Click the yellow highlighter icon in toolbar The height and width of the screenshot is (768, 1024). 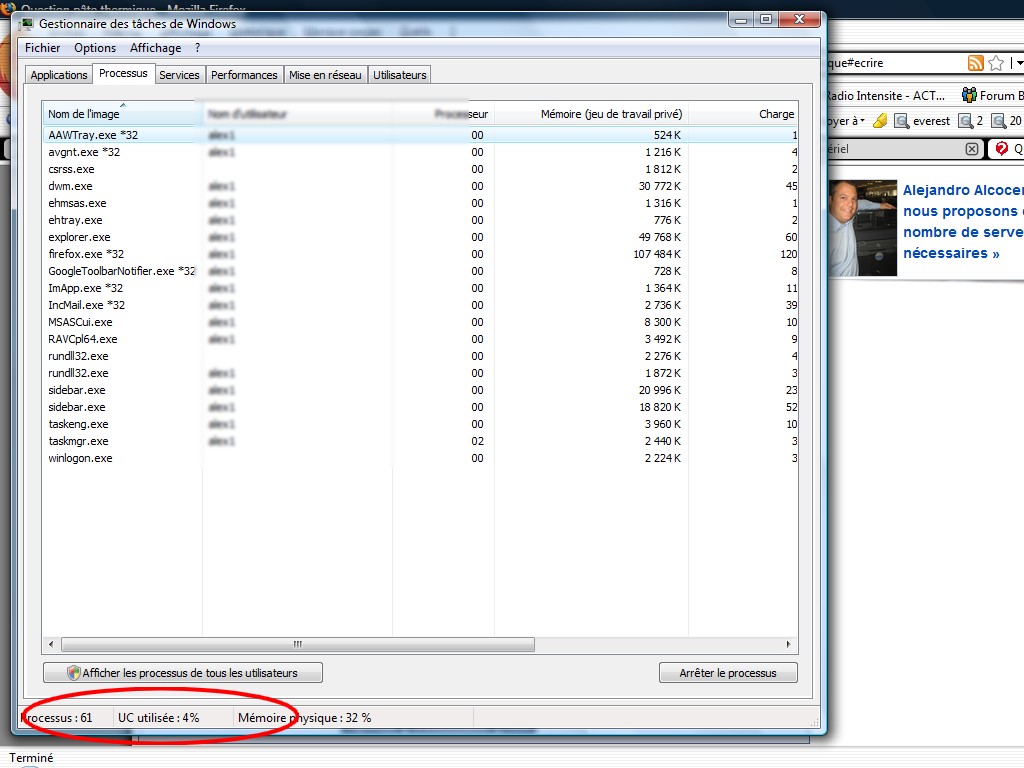coord(879,121)
